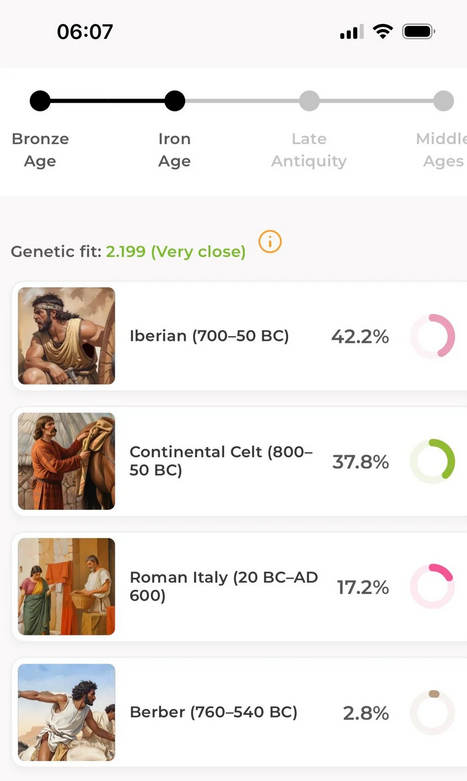Open the genetic fit info icon
The height and width of the screenshot is (781, 467).
pyautogui.click(x=270, y=242)
